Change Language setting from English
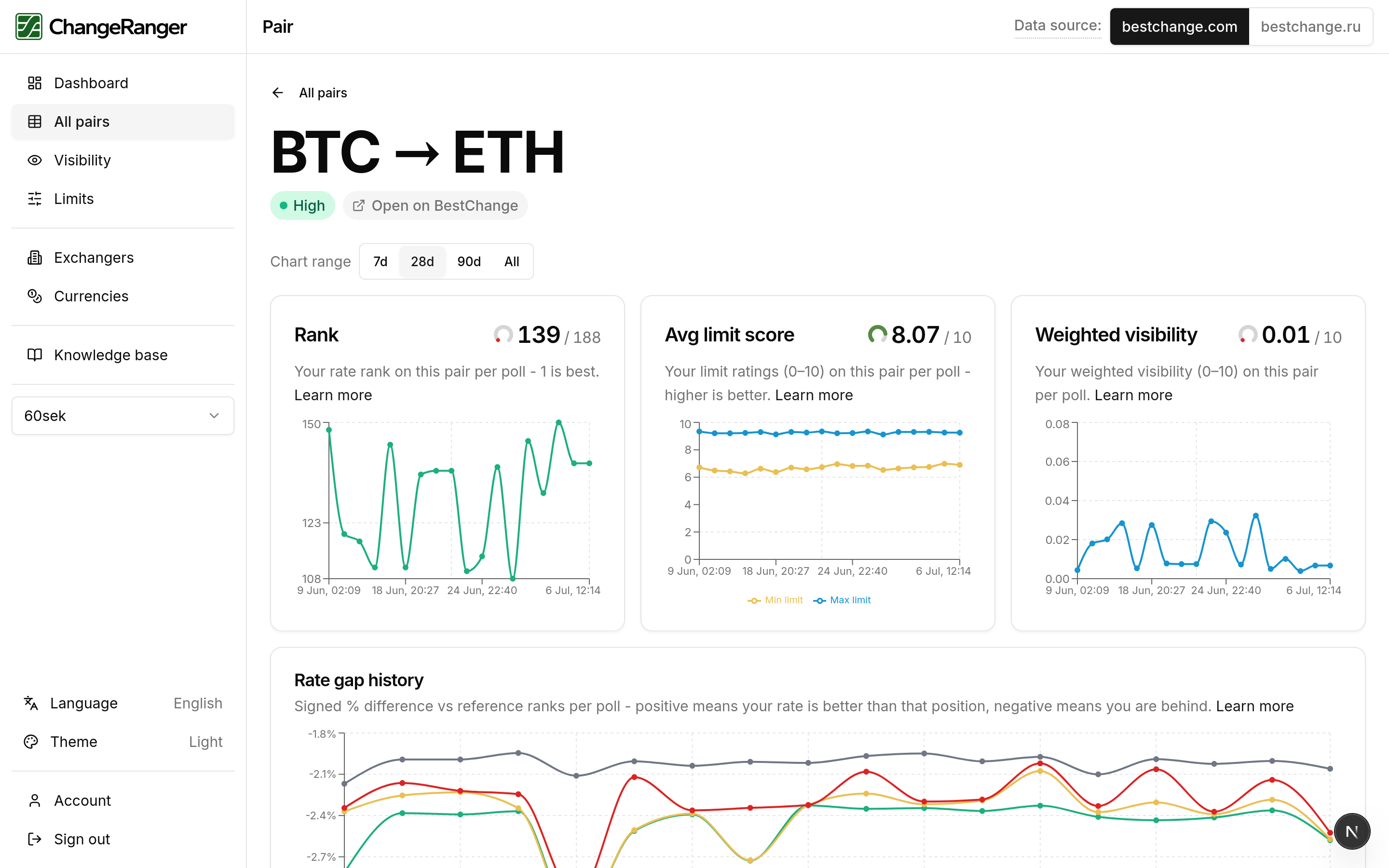 (123, 703)
